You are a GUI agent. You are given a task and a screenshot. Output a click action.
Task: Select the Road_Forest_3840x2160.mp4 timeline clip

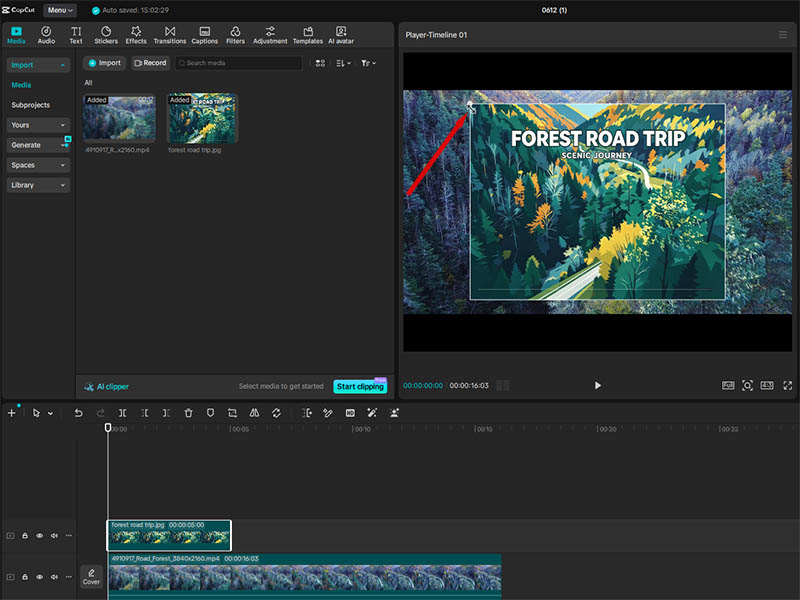(x=305, y=575)
